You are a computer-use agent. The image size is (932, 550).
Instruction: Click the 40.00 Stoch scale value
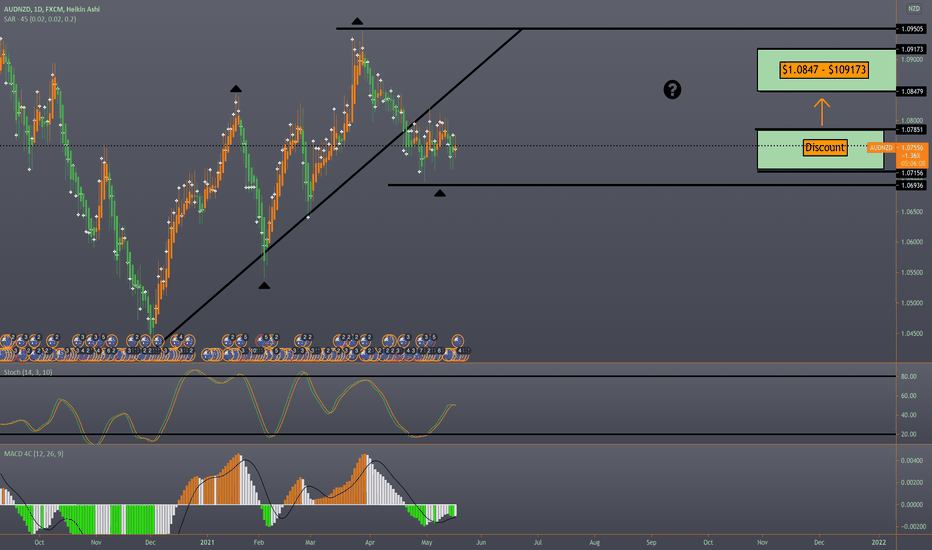(x=909, y=415)
